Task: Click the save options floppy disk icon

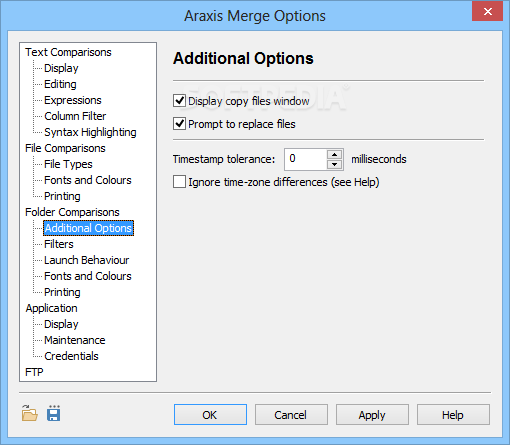Action: pyautogui.click(x=54, y=413)
